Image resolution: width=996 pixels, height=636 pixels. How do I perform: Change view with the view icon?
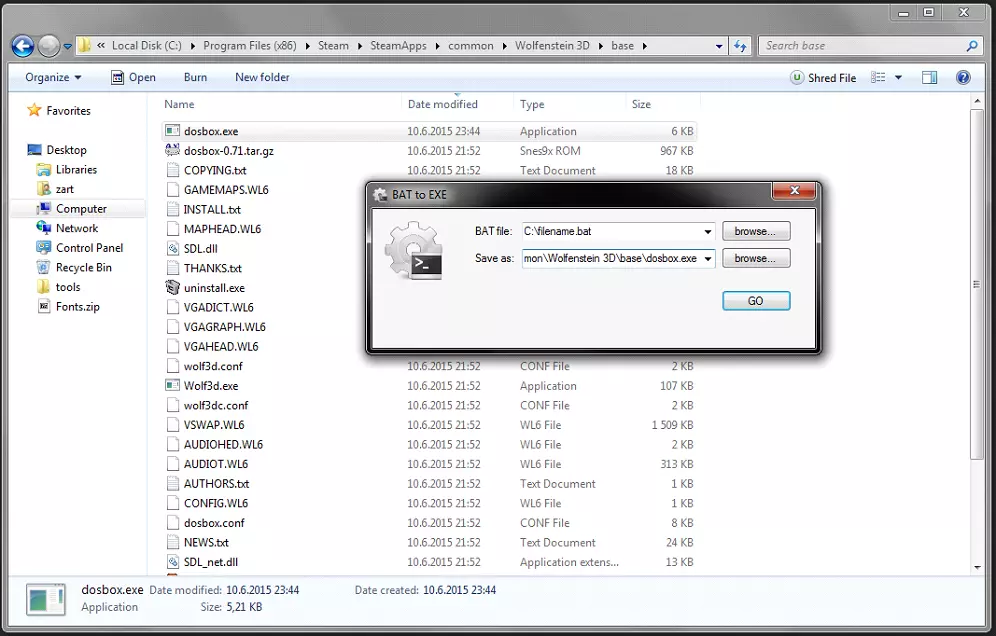coord(878,78)
